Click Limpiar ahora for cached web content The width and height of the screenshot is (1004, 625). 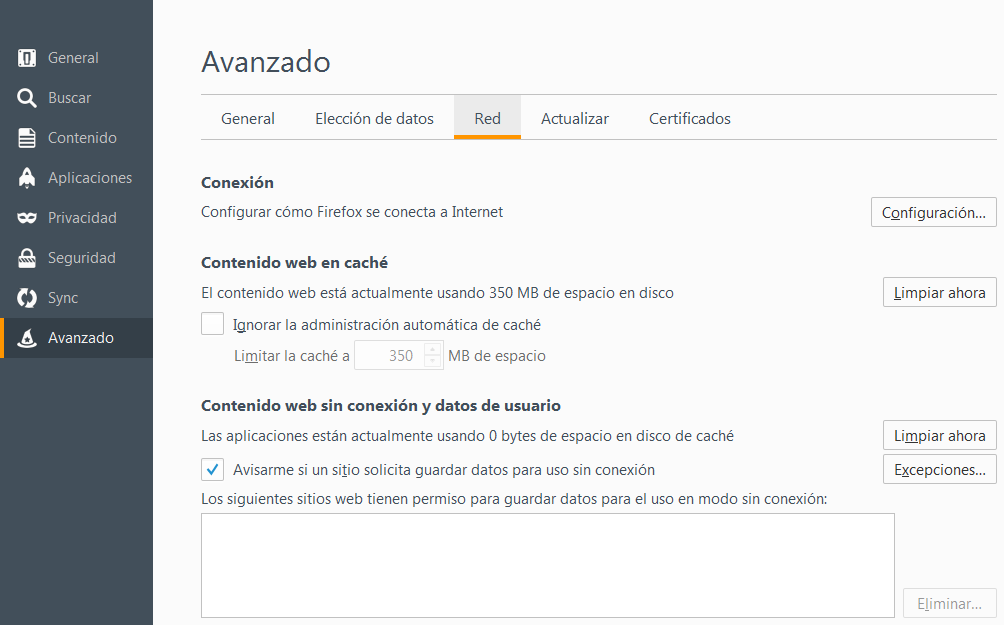click(x=939, y=292)
